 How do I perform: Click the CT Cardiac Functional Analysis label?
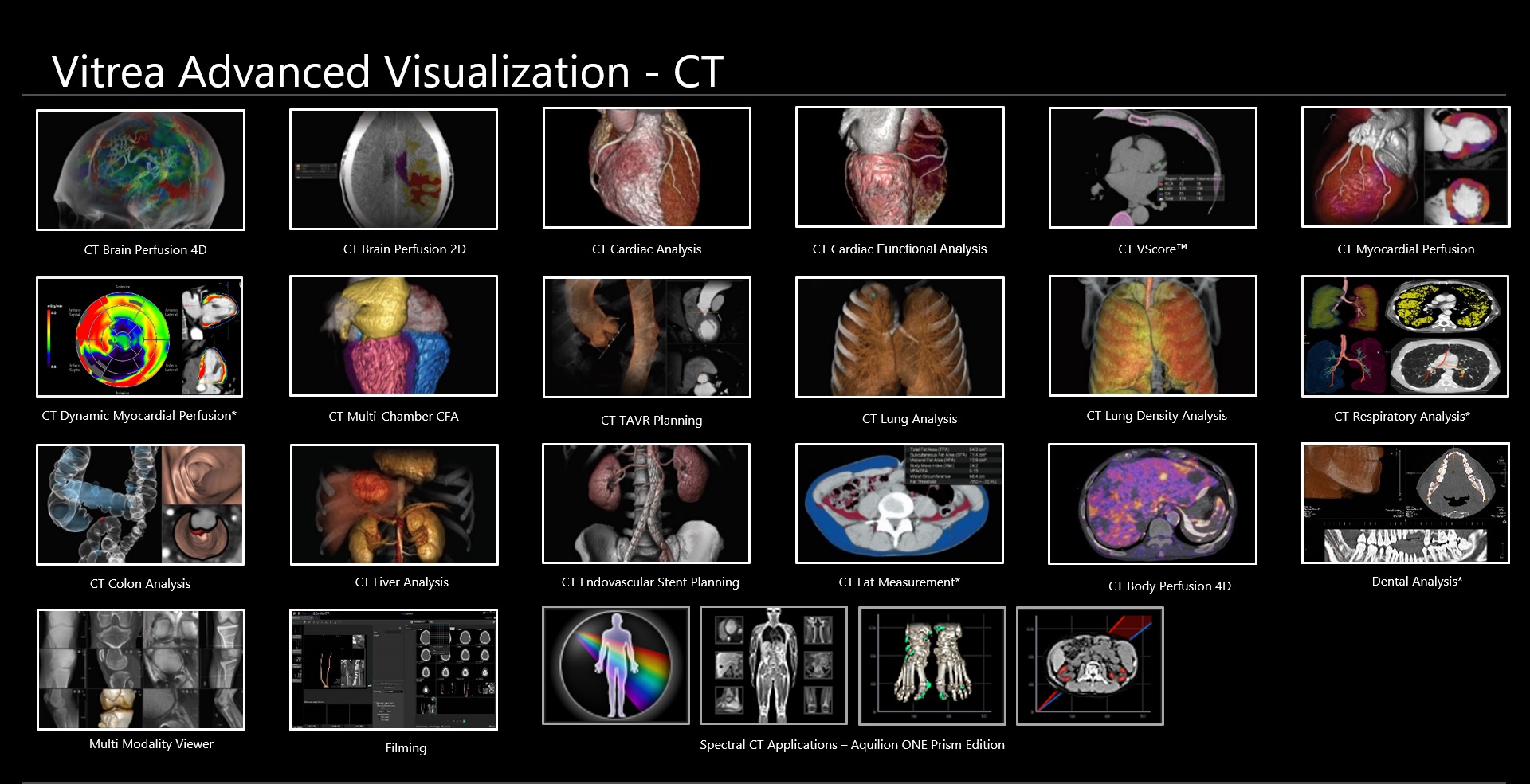(899, 249)
